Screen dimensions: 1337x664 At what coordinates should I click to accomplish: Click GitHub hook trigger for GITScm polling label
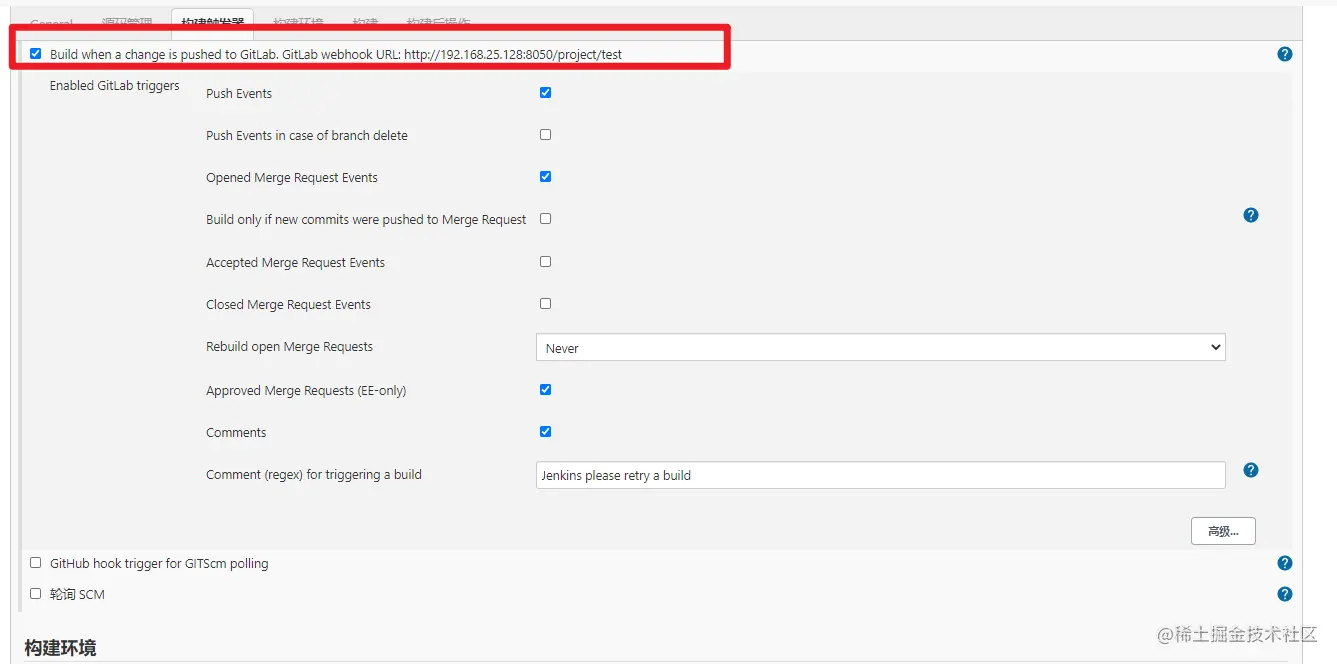159,564
